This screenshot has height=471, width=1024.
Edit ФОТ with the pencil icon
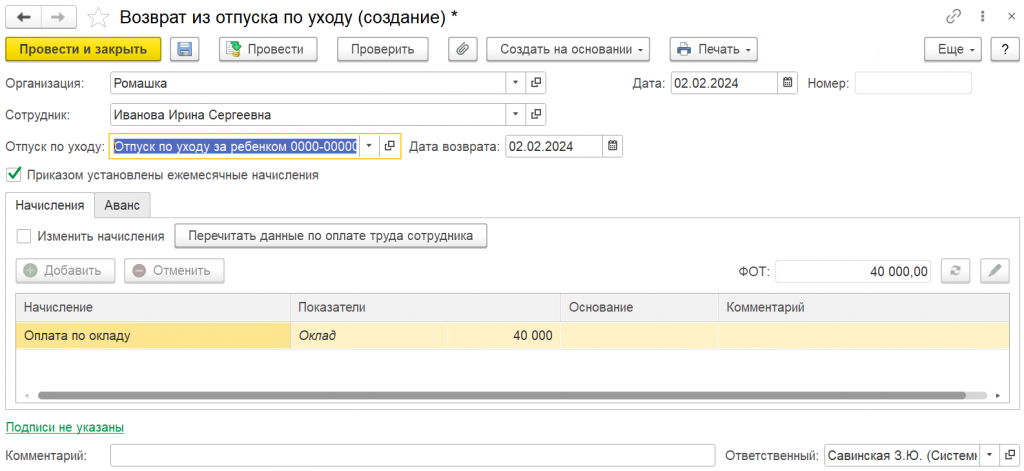(x=995, y=270)
